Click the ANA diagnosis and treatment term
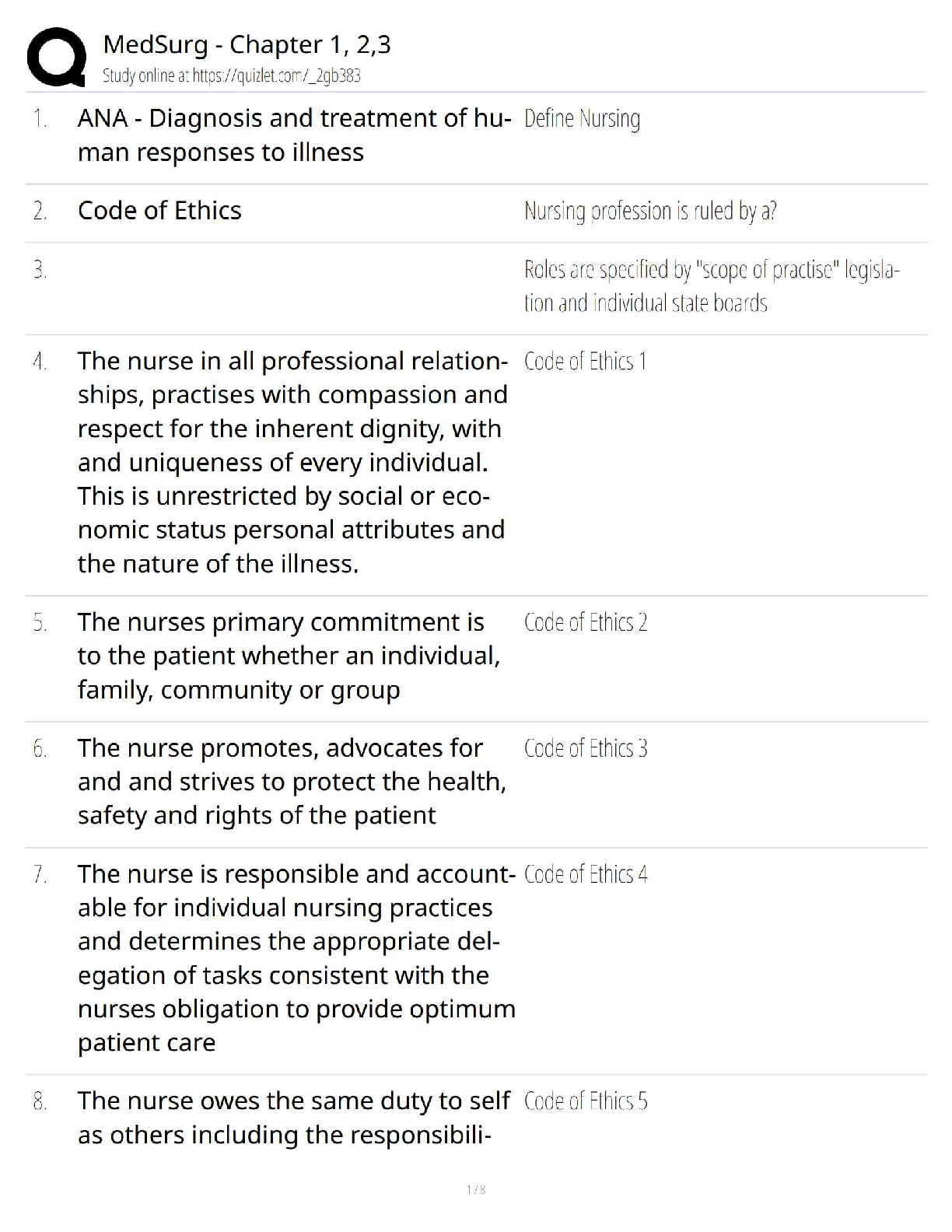 pos(294,135)
